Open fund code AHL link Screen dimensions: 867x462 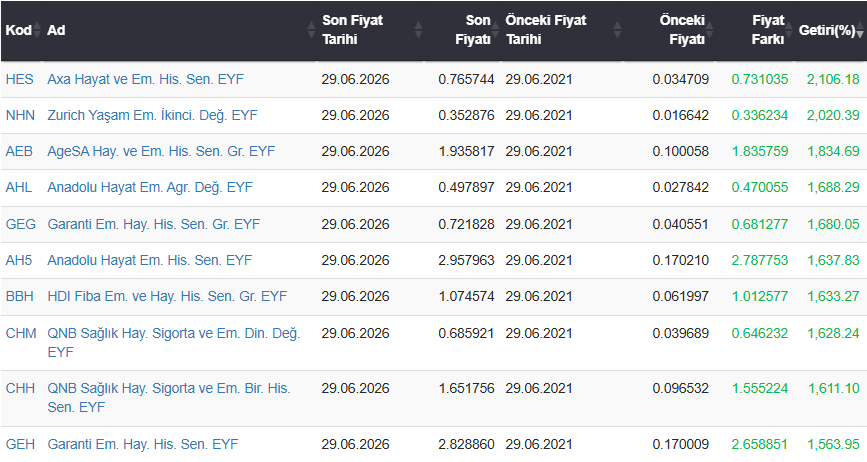tap(19, 187)
